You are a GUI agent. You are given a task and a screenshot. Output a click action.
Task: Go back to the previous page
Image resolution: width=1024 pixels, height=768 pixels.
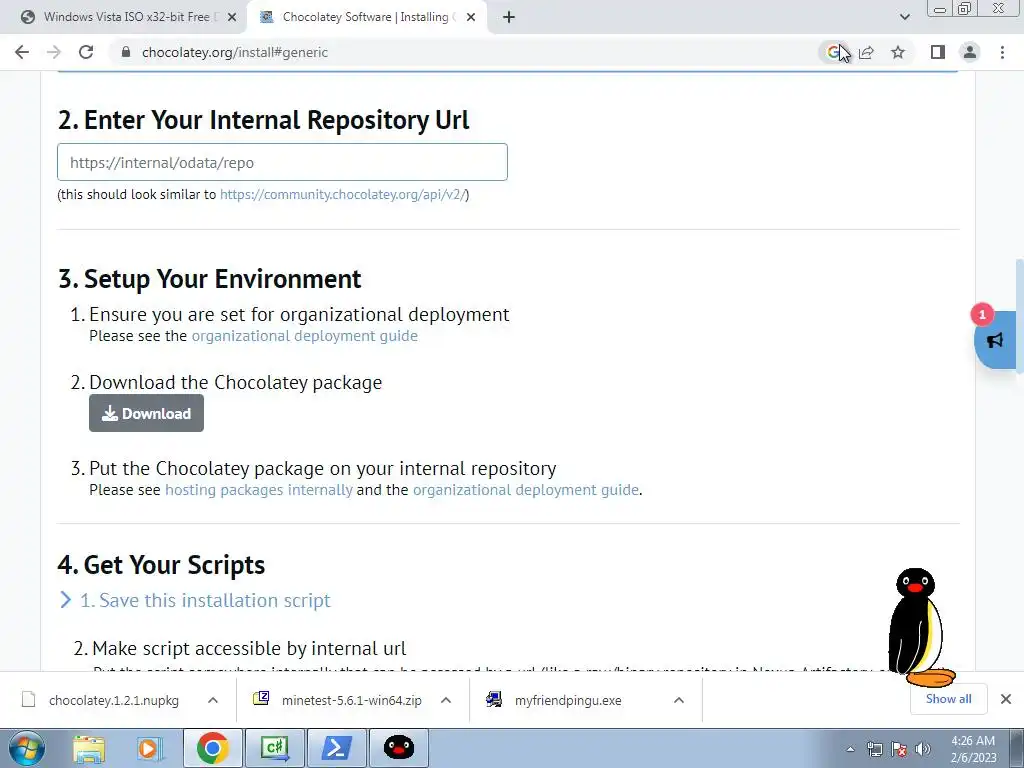[x=22, y=52]
